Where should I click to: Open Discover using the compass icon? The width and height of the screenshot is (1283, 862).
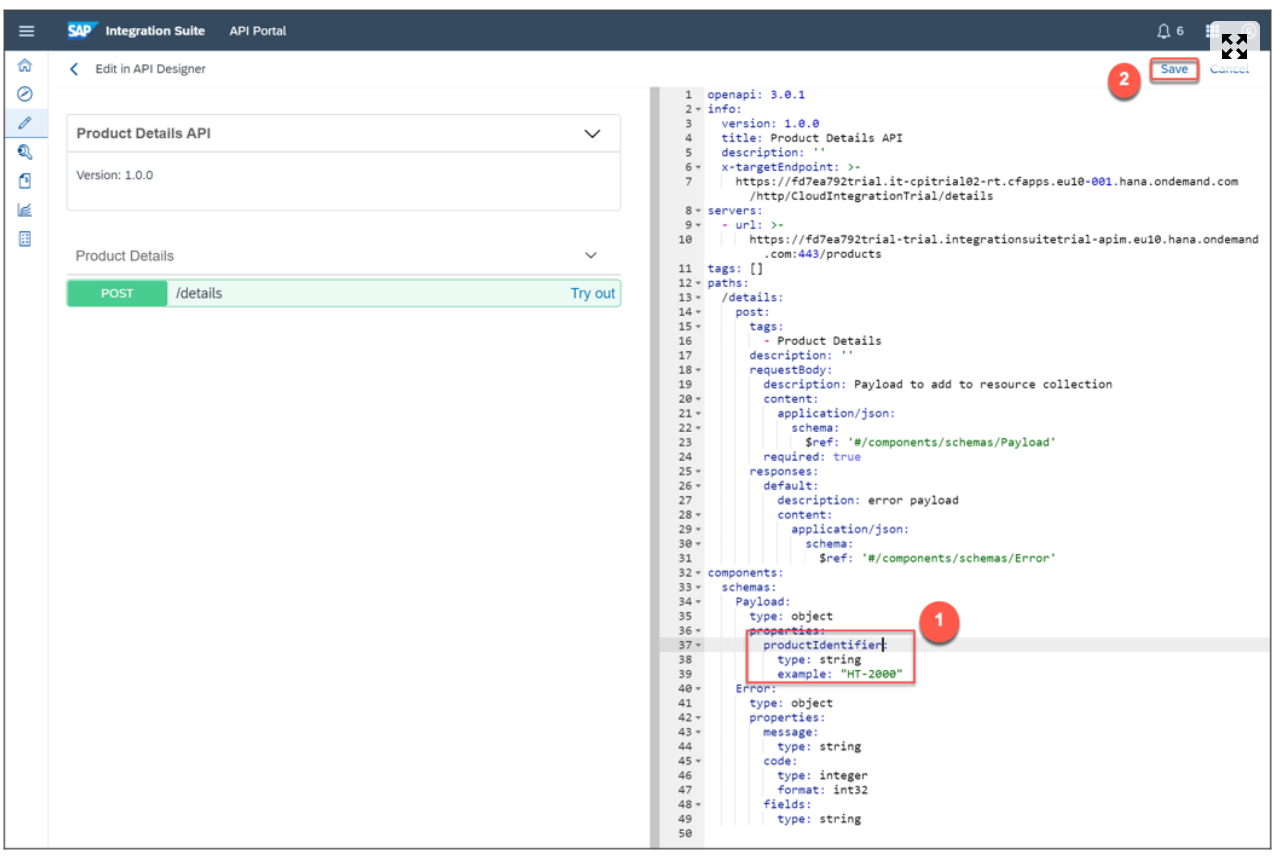[27, 93]
